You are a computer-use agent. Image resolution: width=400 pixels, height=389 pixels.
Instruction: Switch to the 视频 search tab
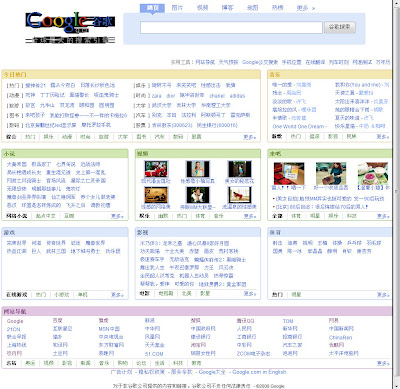tap(202, 7)
